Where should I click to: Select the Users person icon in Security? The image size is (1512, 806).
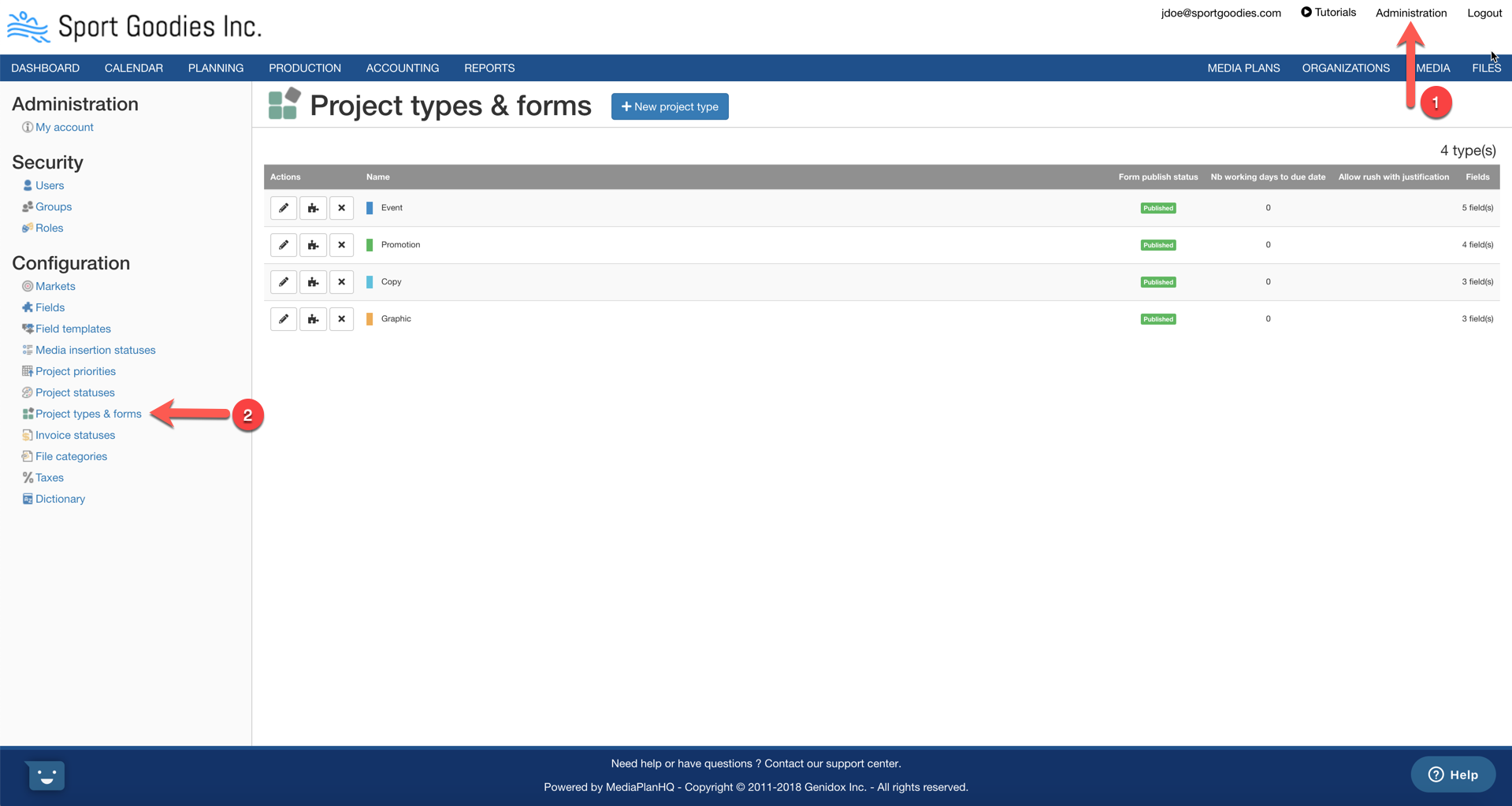tap(28, 185)
